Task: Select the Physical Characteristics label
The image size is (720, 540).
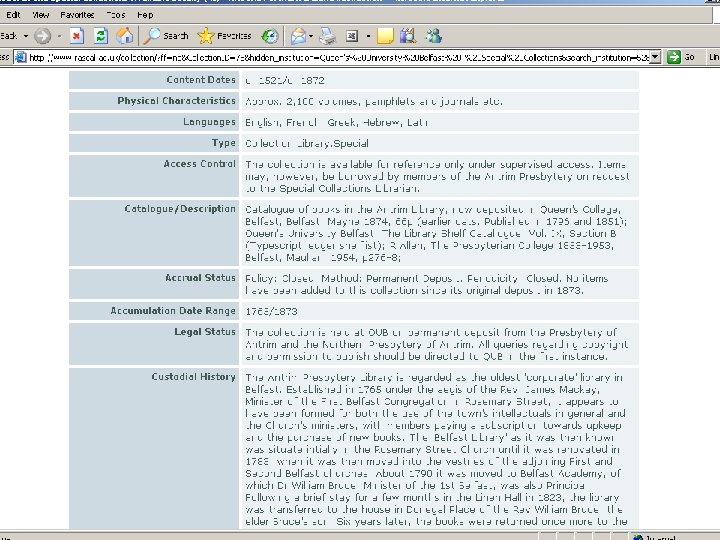Action: (x=176, y=101)
